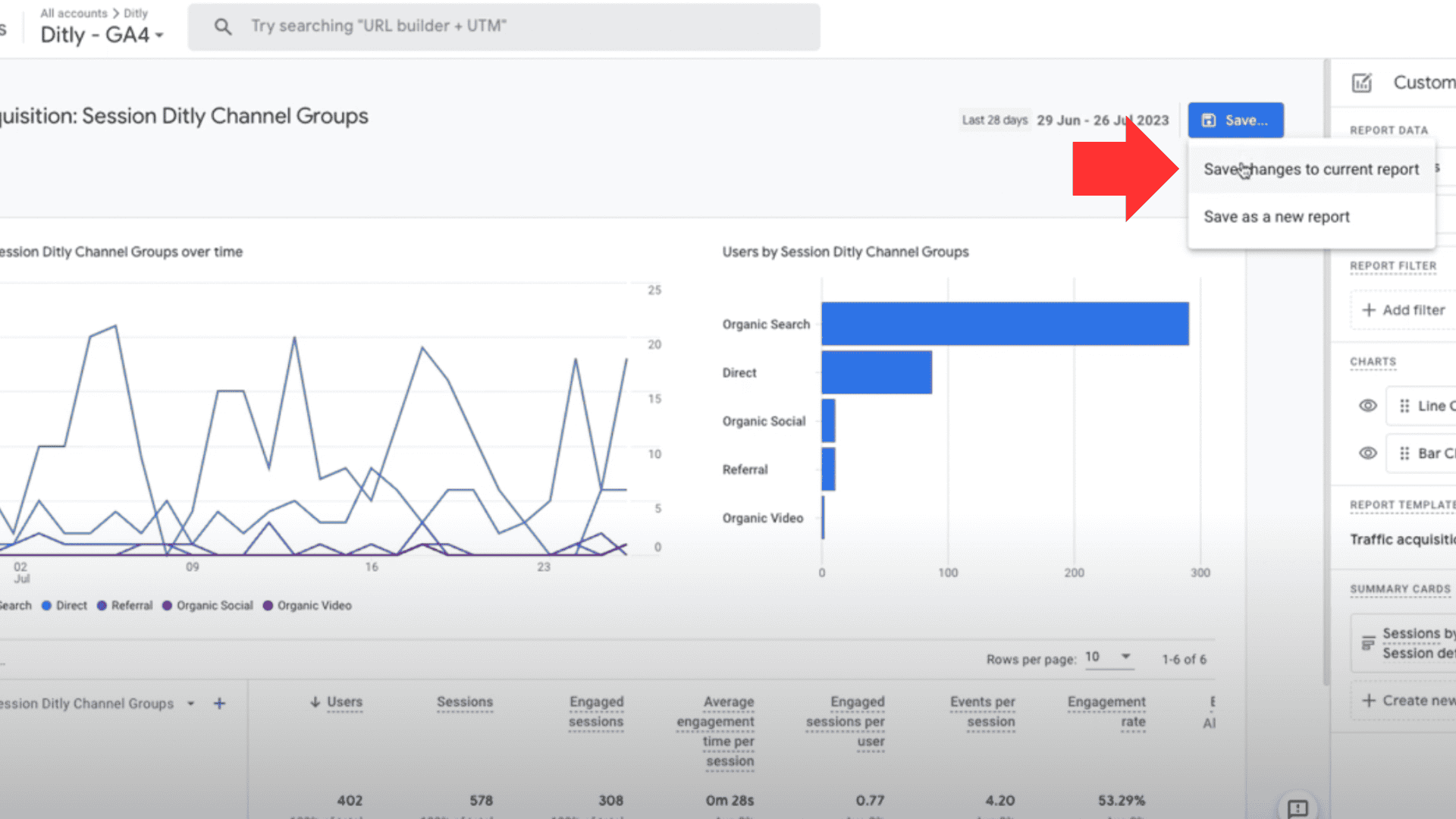Toggle the Organic Social legend item
Screen dimensions: 1456x819
click(x=208, y=605)
